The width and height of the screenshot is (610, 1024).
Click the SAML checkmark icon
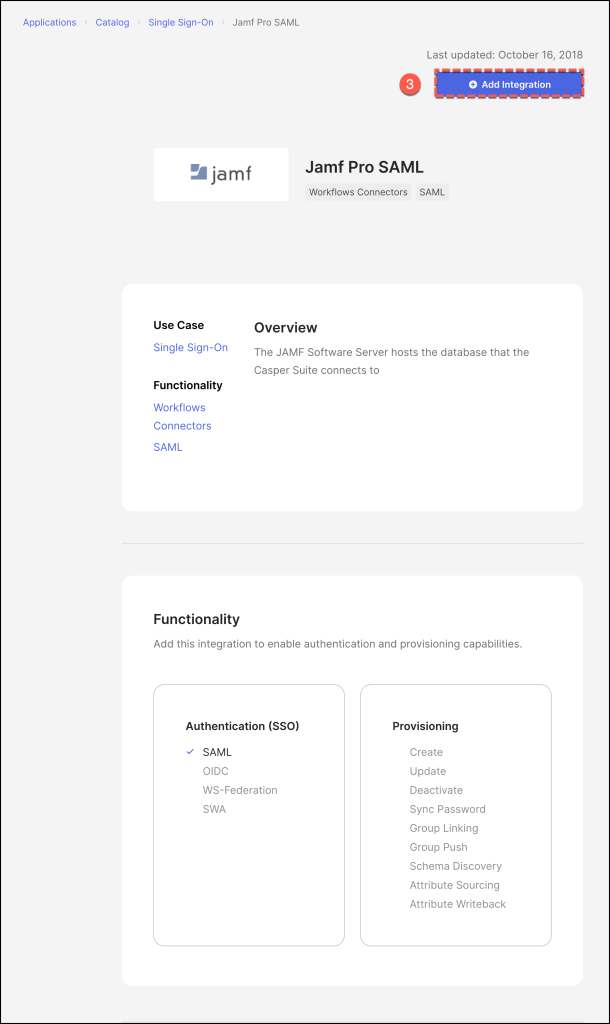point(190,752)
